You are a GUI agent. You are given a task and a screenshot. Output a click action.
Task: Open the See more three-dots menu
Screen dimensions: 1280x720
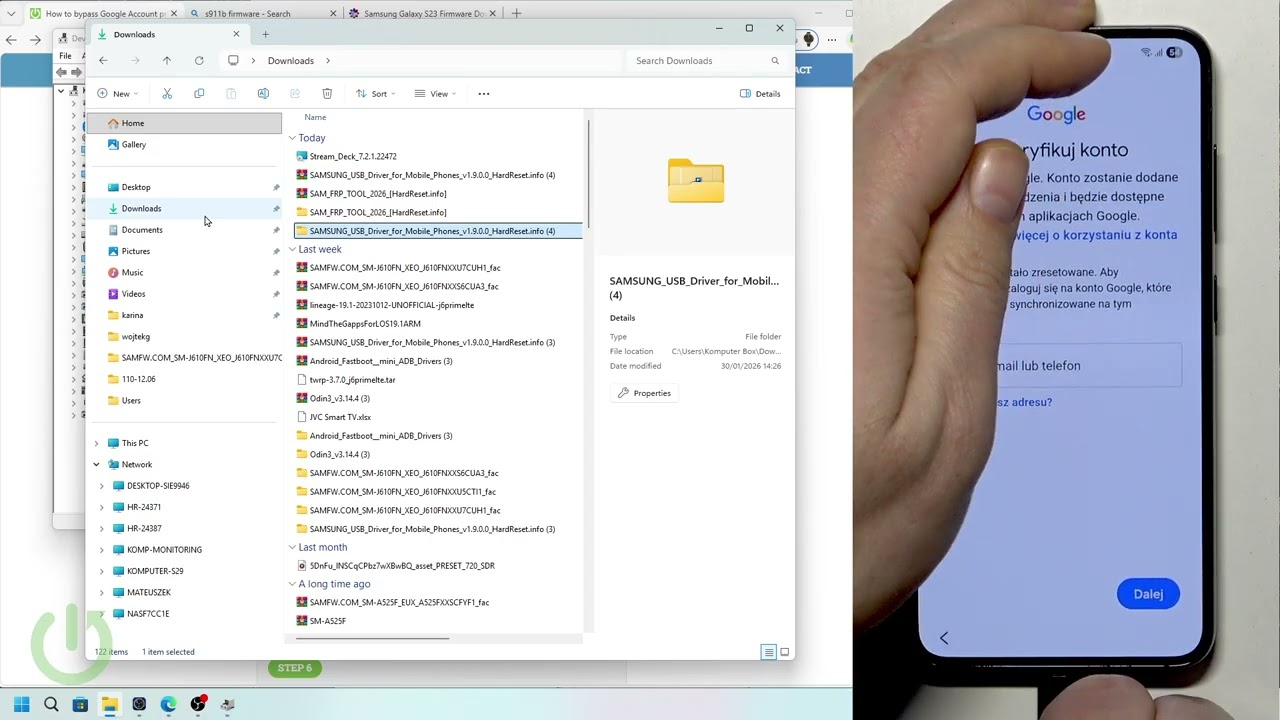484,94
